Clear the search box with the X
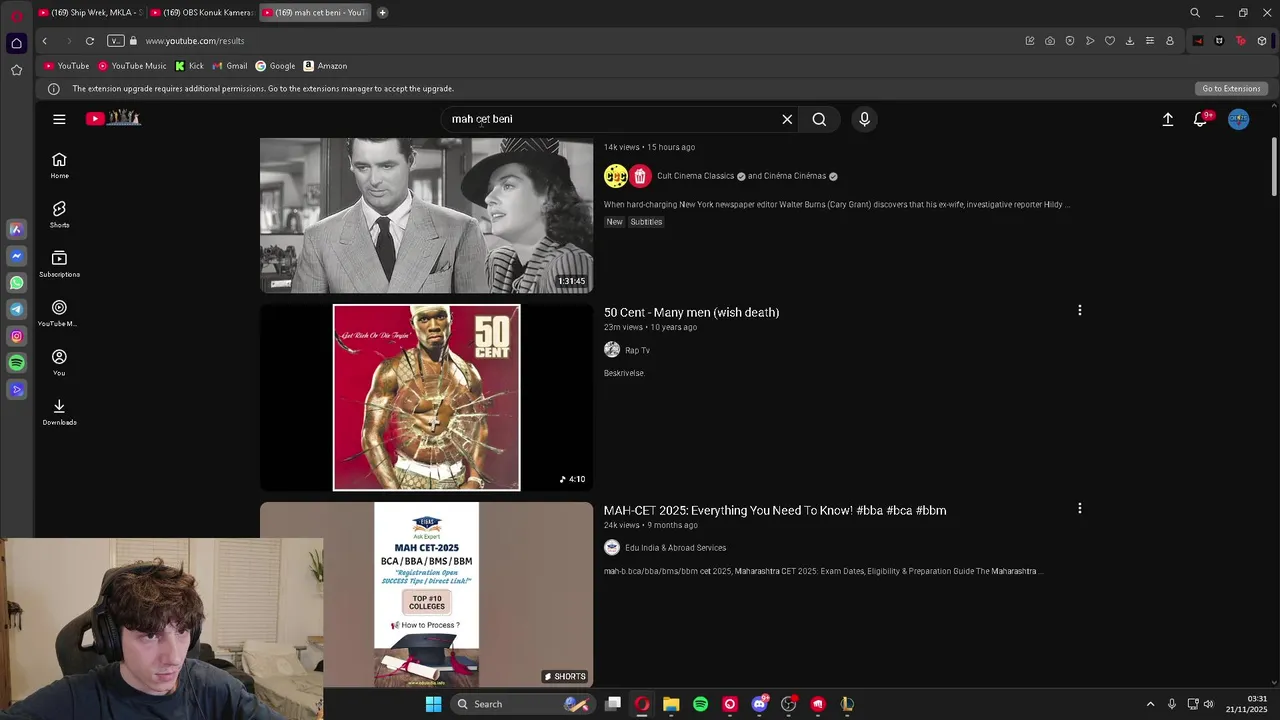The height and width of the screenshot is (720, 1280). pyautogui.click(x=787, y=119)
